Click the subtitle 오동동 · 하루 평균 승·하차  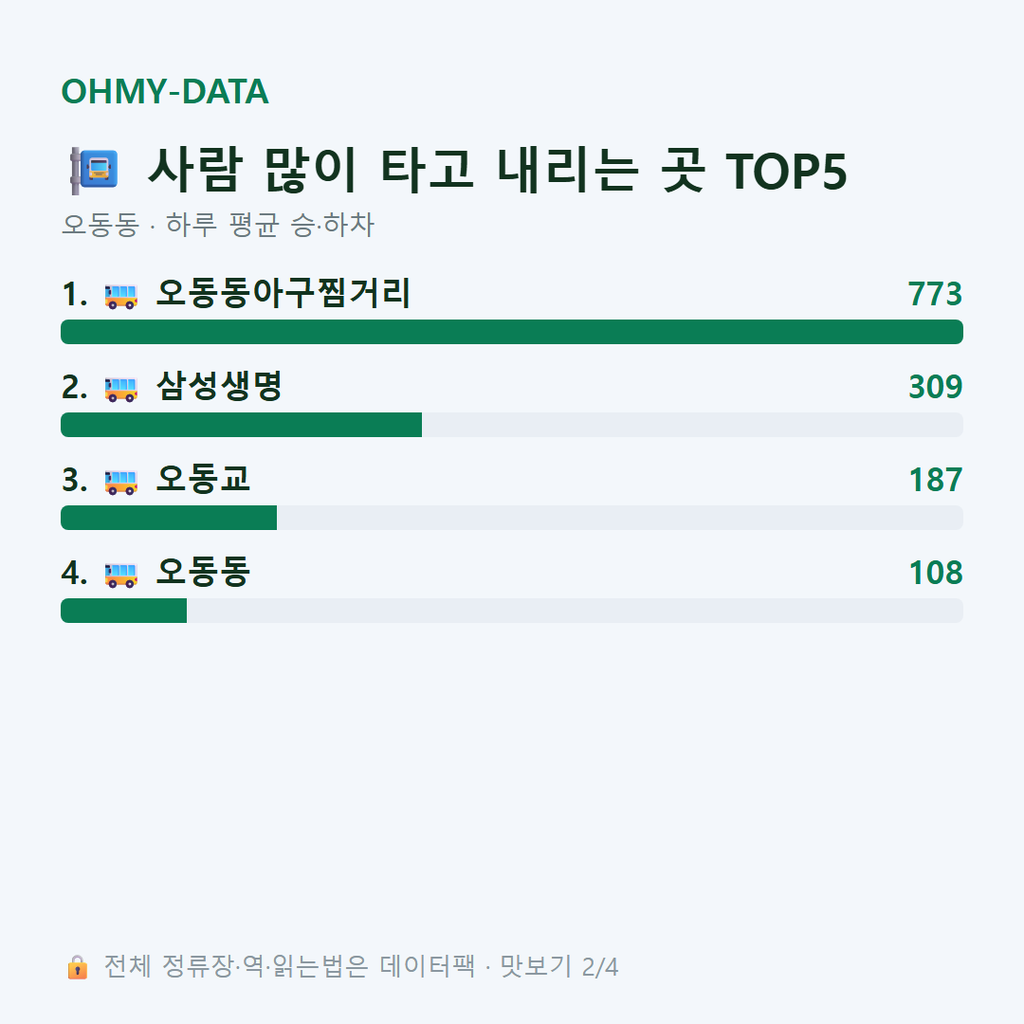217,225
